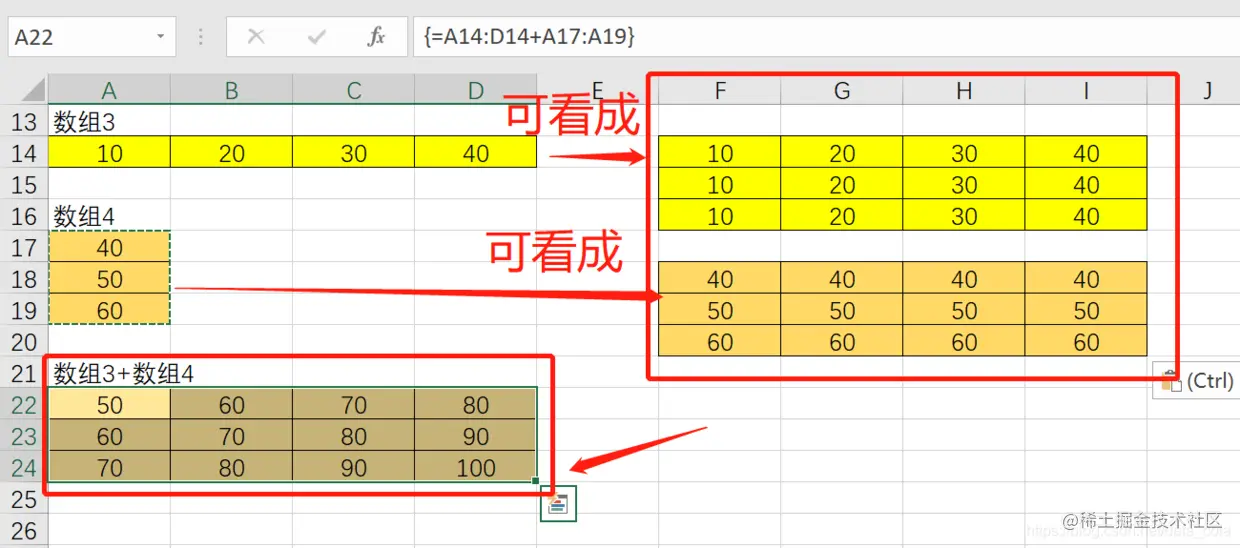
Task: Select column H header
Action: click(x=964, y=91)
